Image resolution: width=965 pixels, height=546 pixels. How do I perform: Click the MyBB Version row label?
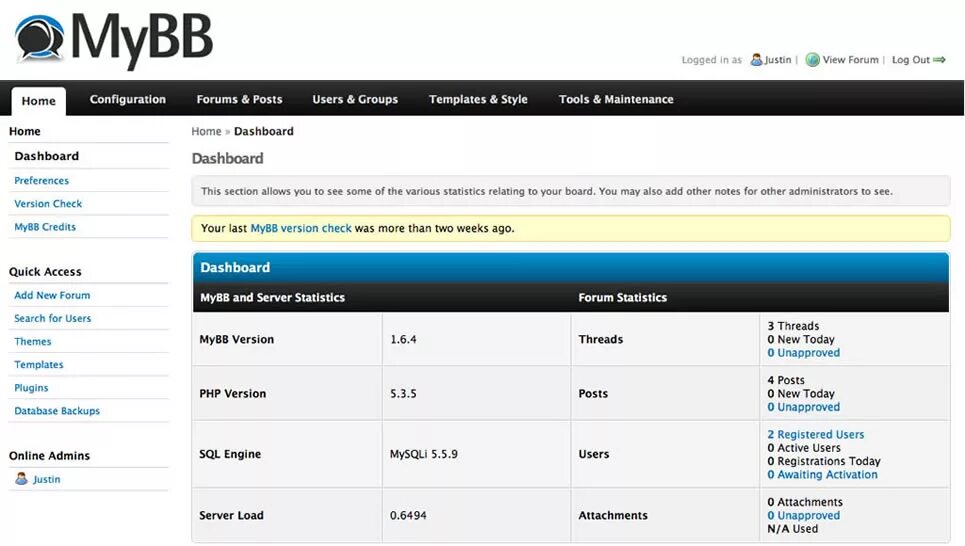tap(236, 339)
